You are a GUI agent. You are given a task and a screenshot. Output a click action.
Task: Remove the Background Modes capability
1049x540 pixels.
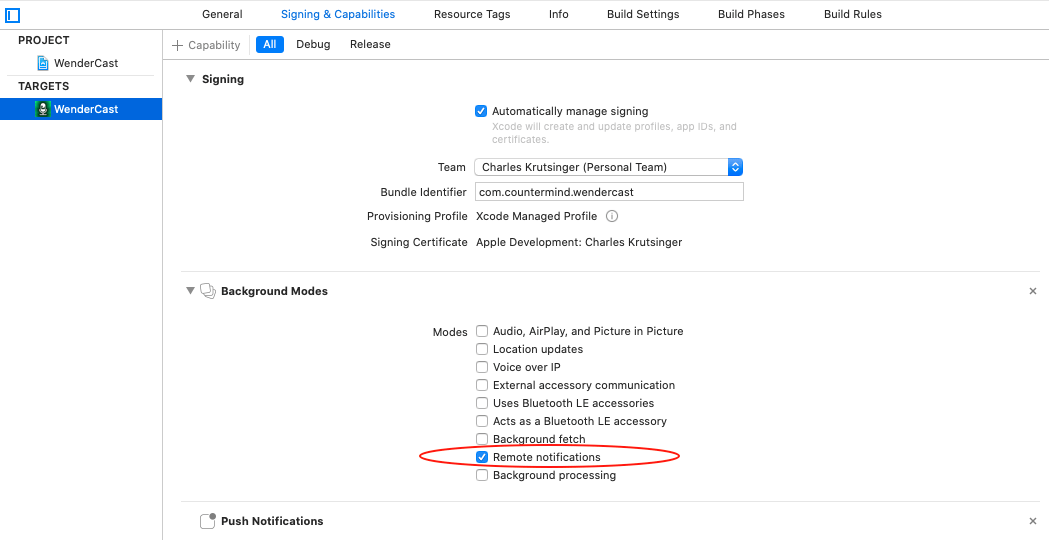[1033, 291]
